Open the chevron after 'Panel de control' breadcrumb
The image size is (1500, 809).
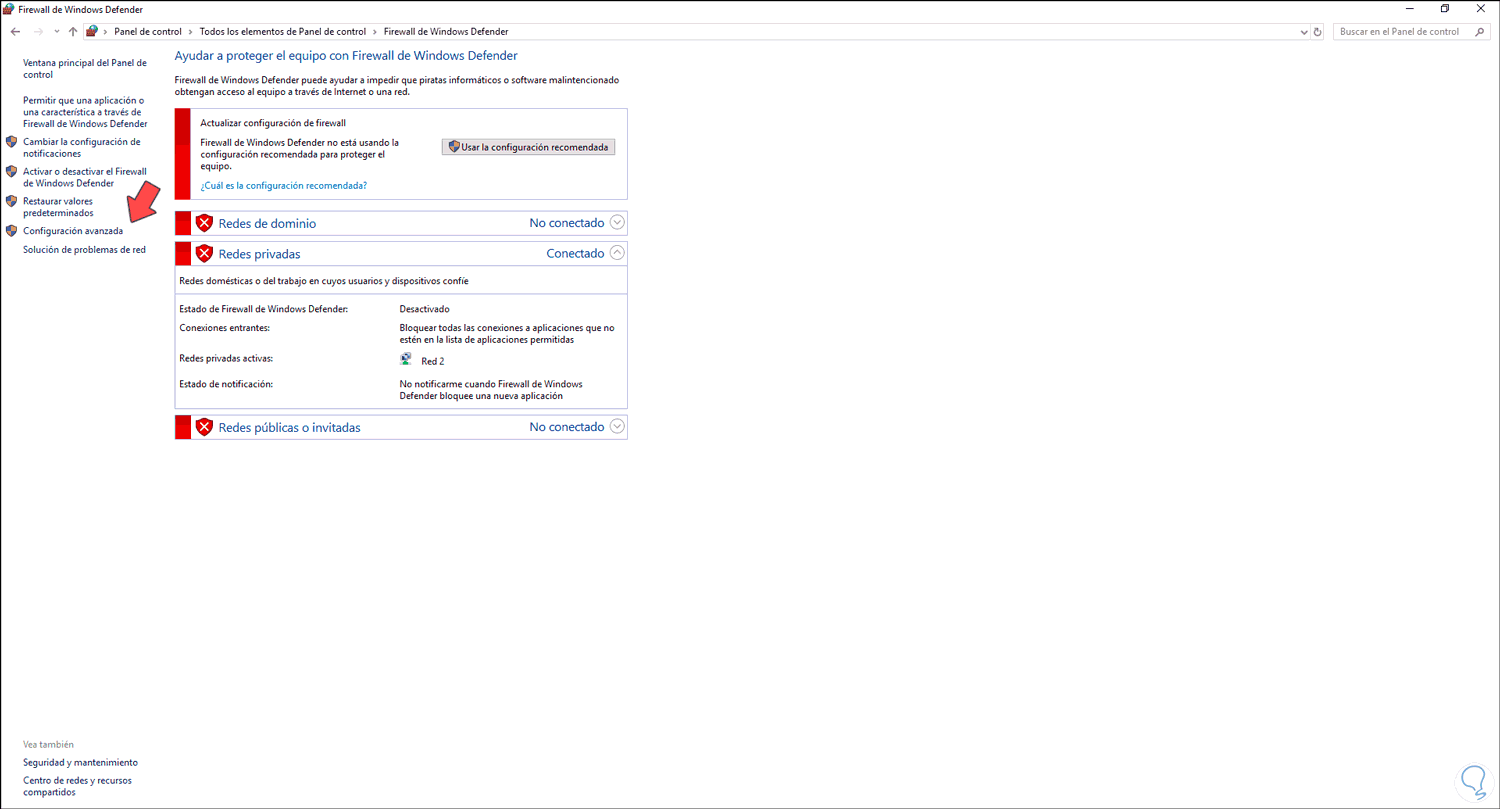click(191, 32)
